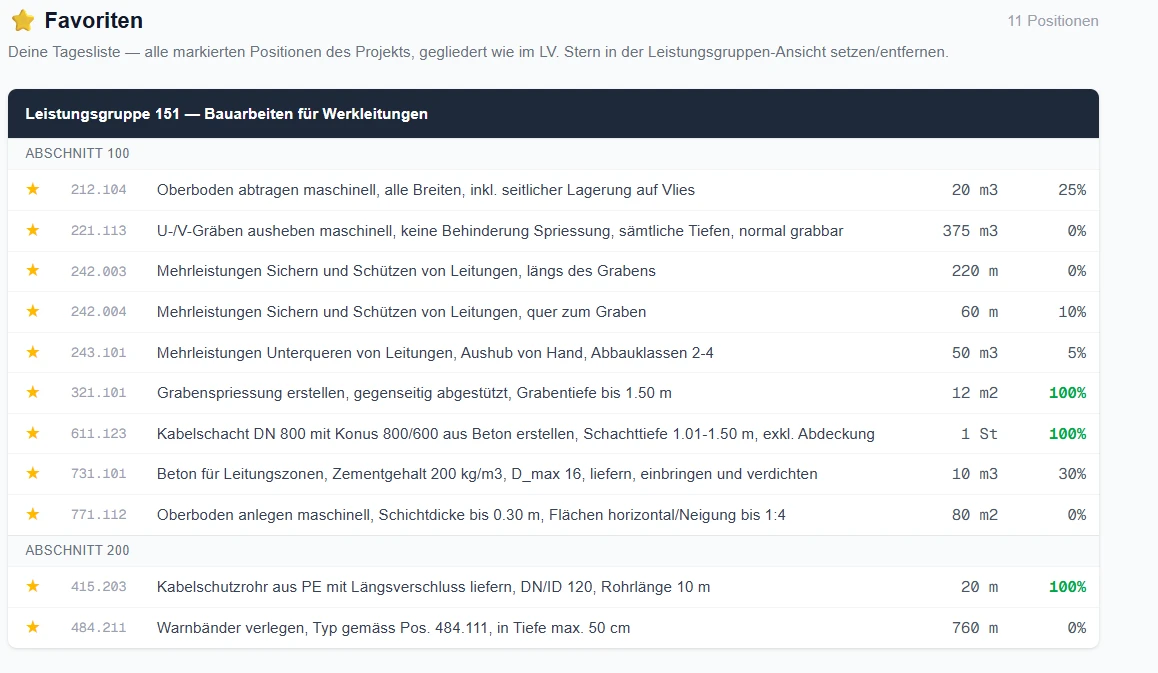Click quantity '1 St' on Kabelschacht row
Image resolution: width=1158 pixels, height=673 pixels.
979,434
